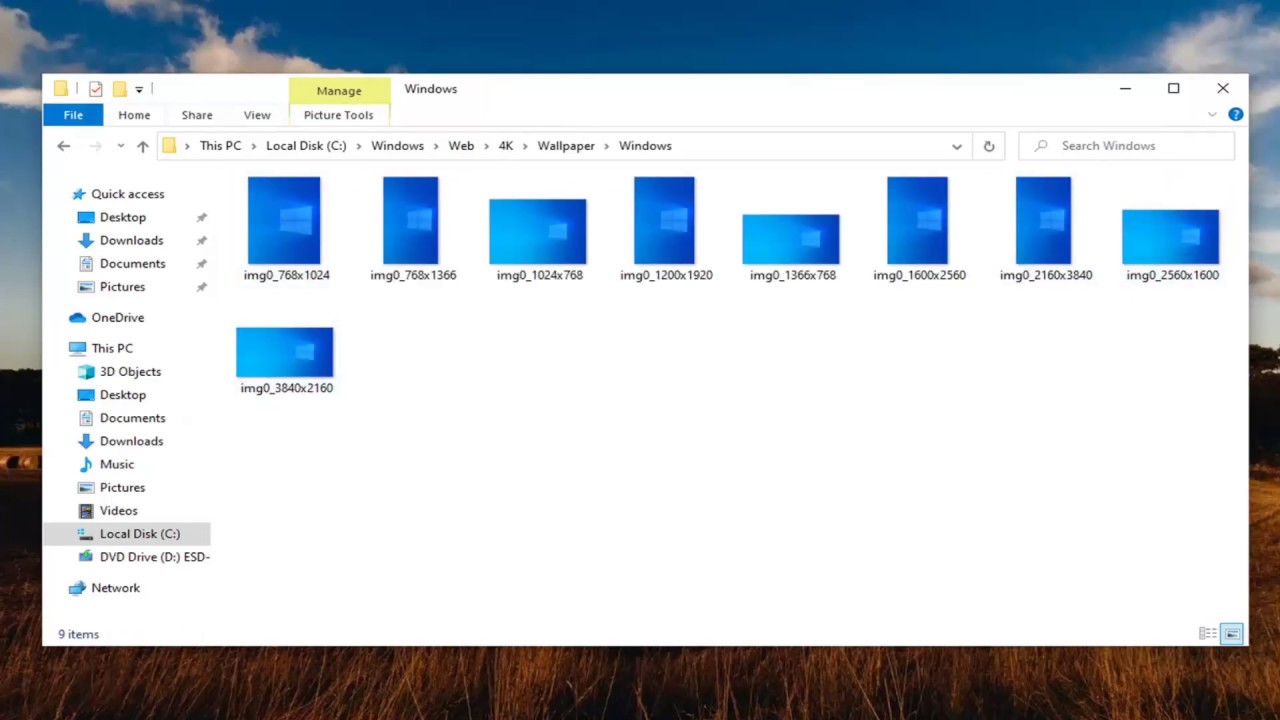Open the Music folder in the sidebar
The width and height of the screenshot is (1280, 720).
coord(116,464)
